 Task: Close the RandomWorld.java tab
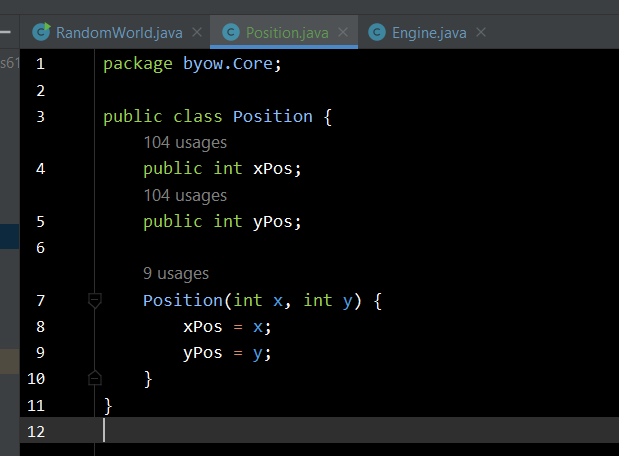[197, 32]
